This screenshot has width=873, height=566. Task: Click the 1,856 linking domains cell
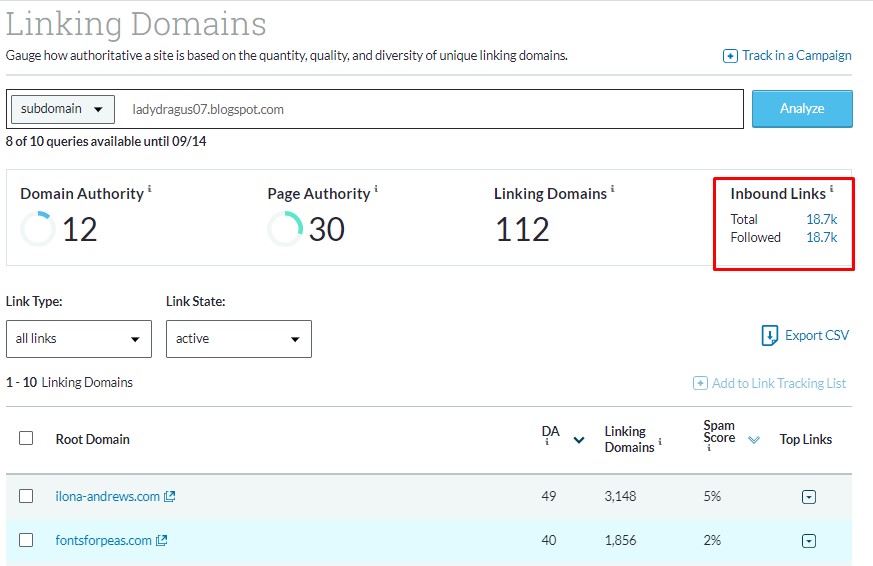click(x=620, y=540)
